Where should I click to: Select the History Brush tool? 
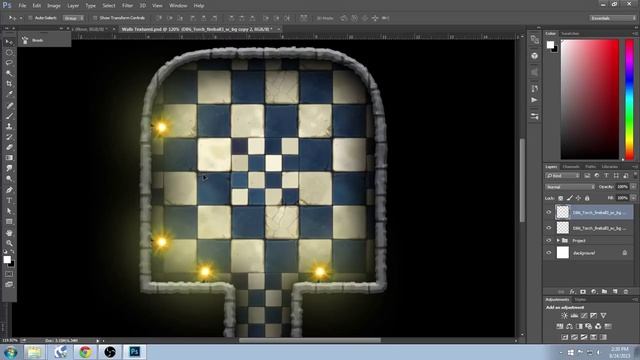pyautogui.click(x=9, y=137)
